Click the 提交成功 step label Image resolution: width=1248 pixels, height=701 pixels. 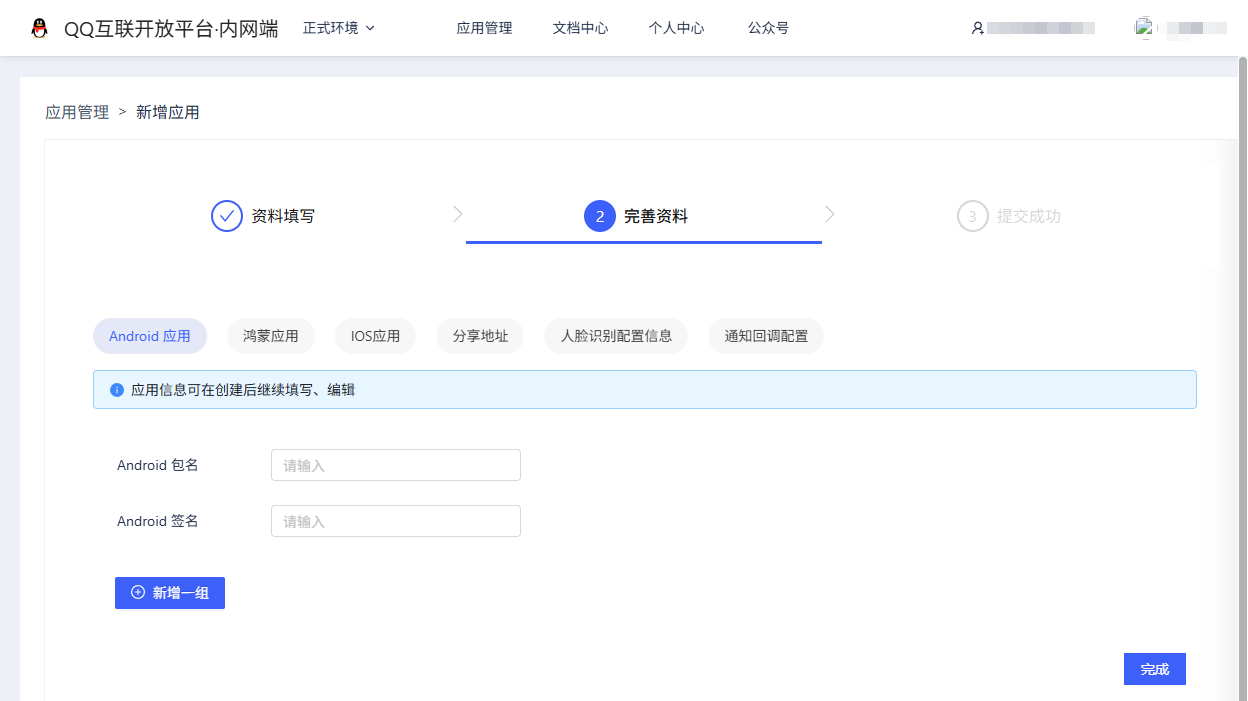click(x=1029, y=216)
